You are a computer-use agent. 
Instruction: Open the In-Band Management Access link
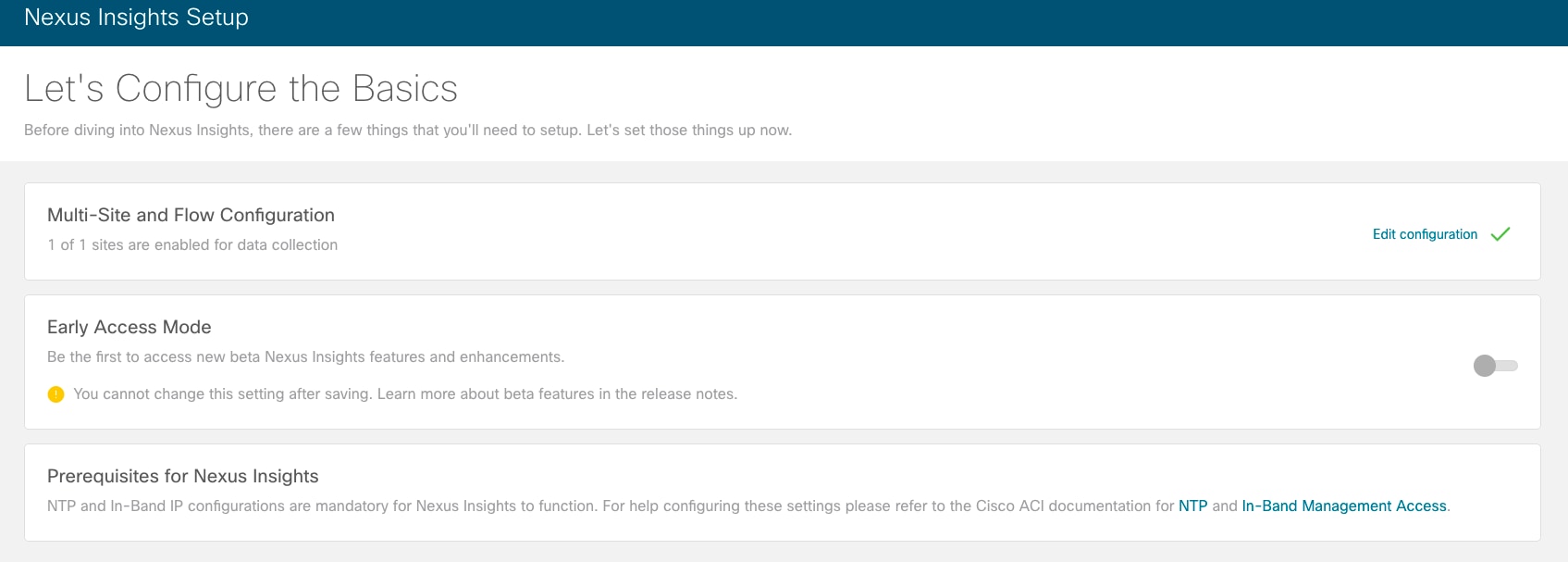click(1343, 506)
